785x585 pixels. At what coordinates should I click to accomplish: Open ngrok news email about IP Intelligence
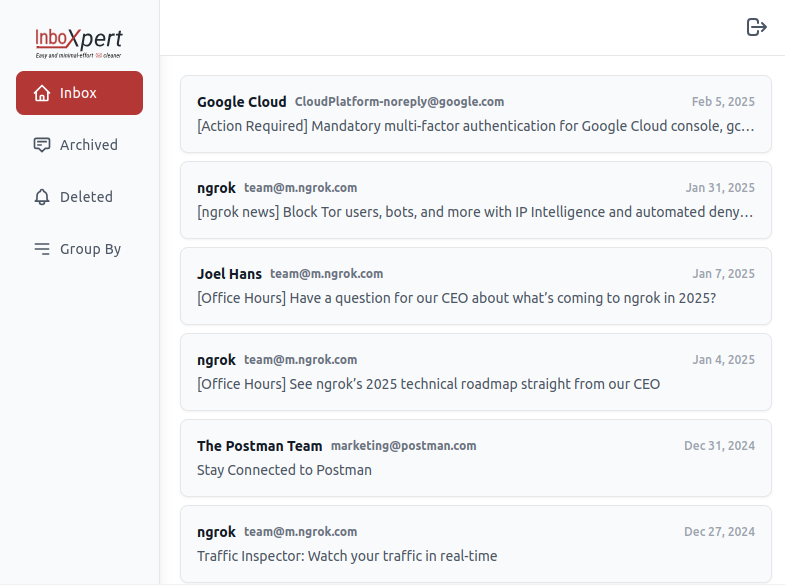click(x=475, y=212)
